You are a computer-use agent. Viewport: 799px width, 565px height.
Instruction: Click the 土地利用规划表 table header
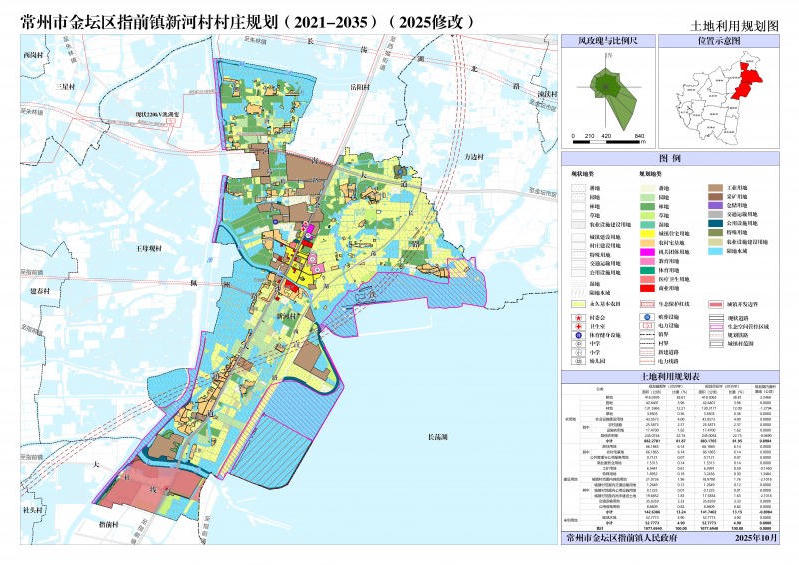point(670,377)
